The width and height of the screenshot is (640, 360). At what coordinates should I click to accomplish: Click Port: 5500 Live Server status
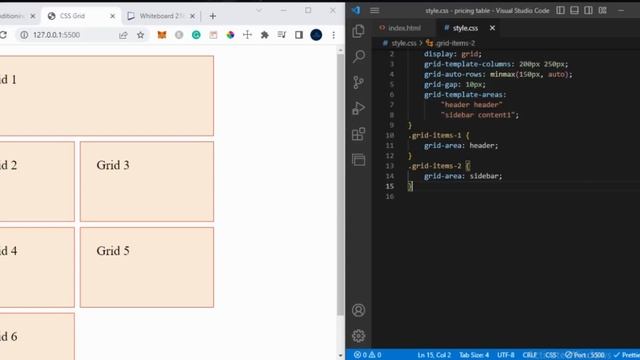(584, 355)
